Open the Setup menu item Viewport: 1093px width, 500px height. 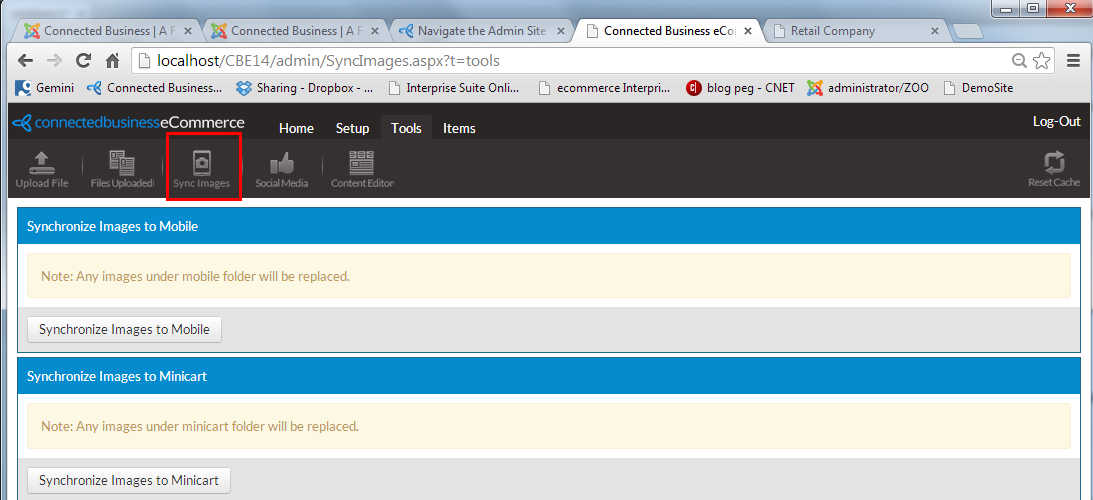(x=353, y=128)
